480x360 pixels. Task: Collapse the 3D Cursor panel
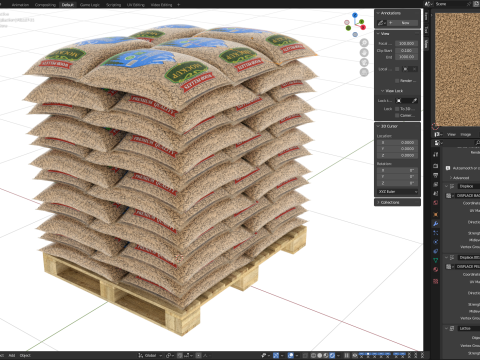(378, 126)
